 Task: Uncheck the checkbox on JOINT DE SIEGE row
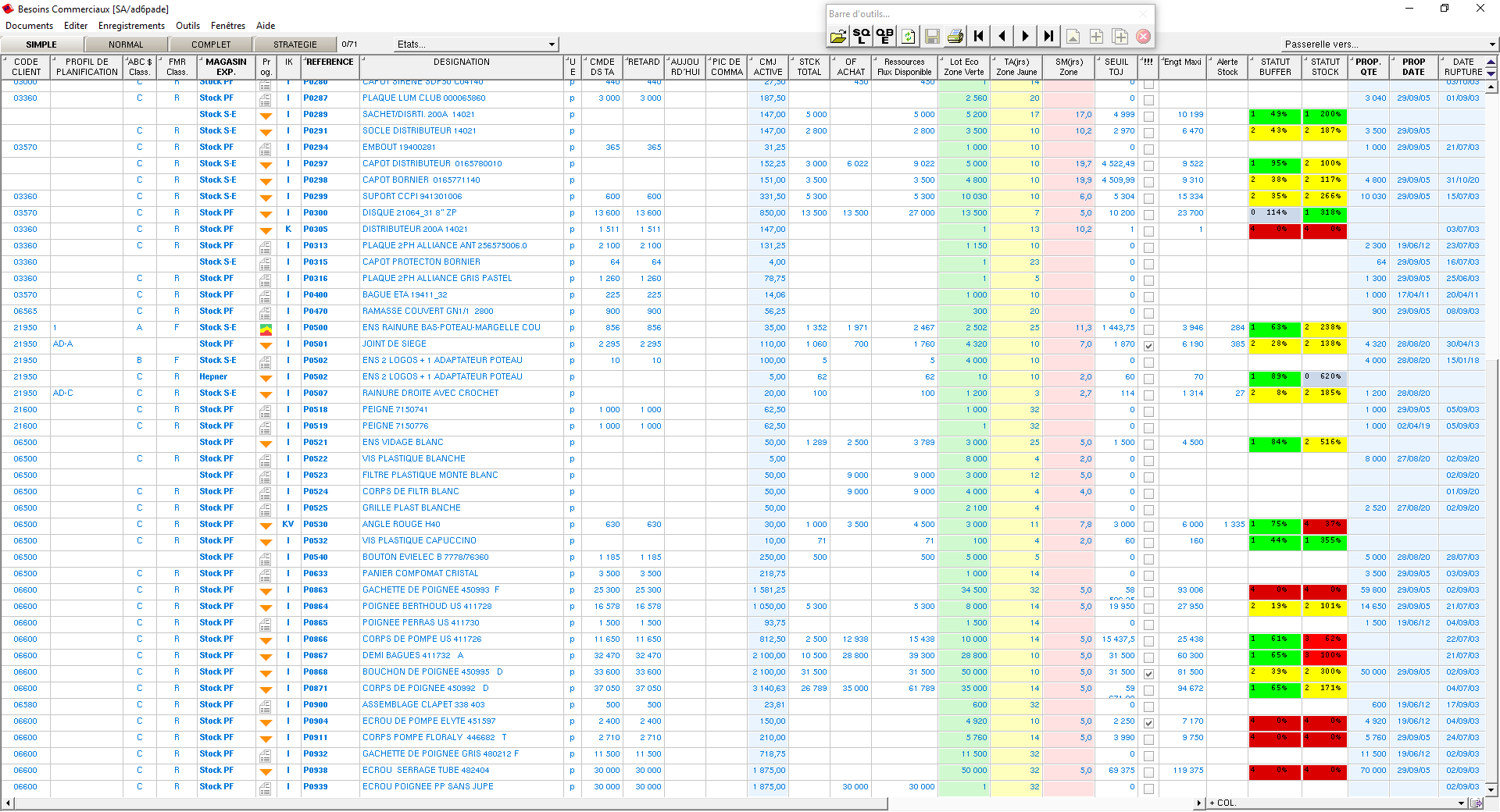[x=1148, y=346]
